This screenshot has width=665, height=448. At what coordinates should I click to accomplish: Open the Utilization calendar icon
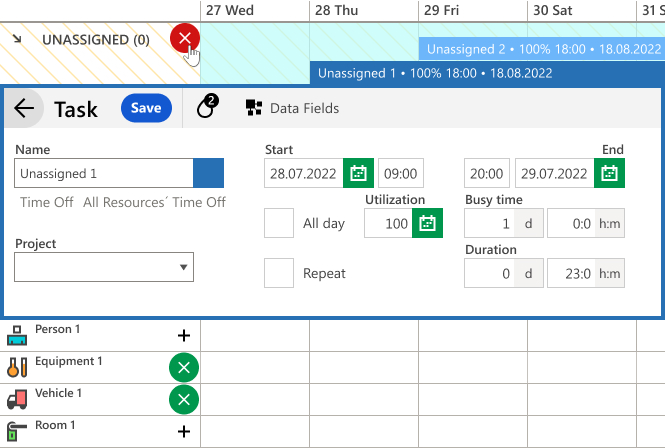pos(428,223)
